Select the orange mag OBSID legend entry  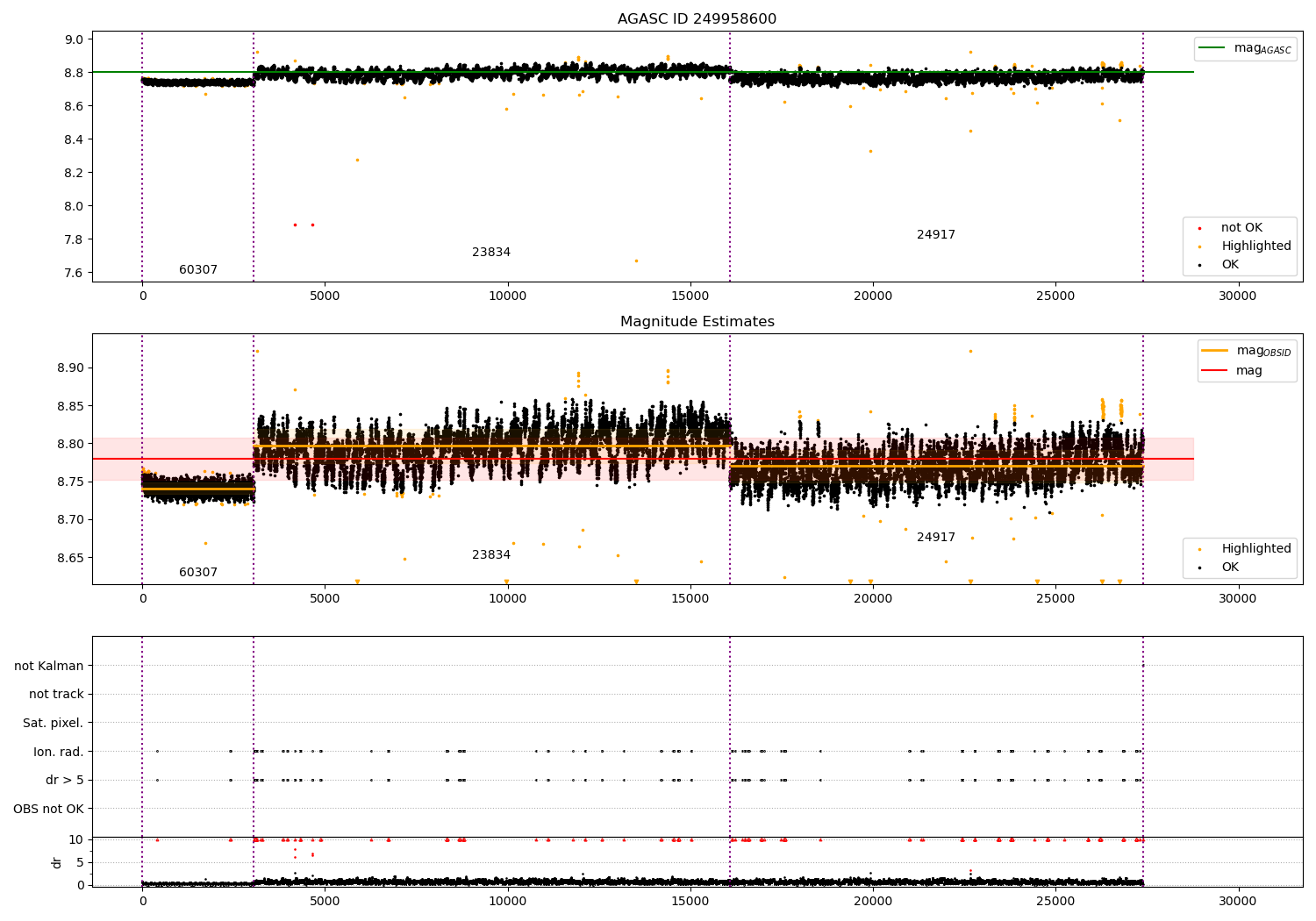pyautogui.click(x=1246, y=351)
